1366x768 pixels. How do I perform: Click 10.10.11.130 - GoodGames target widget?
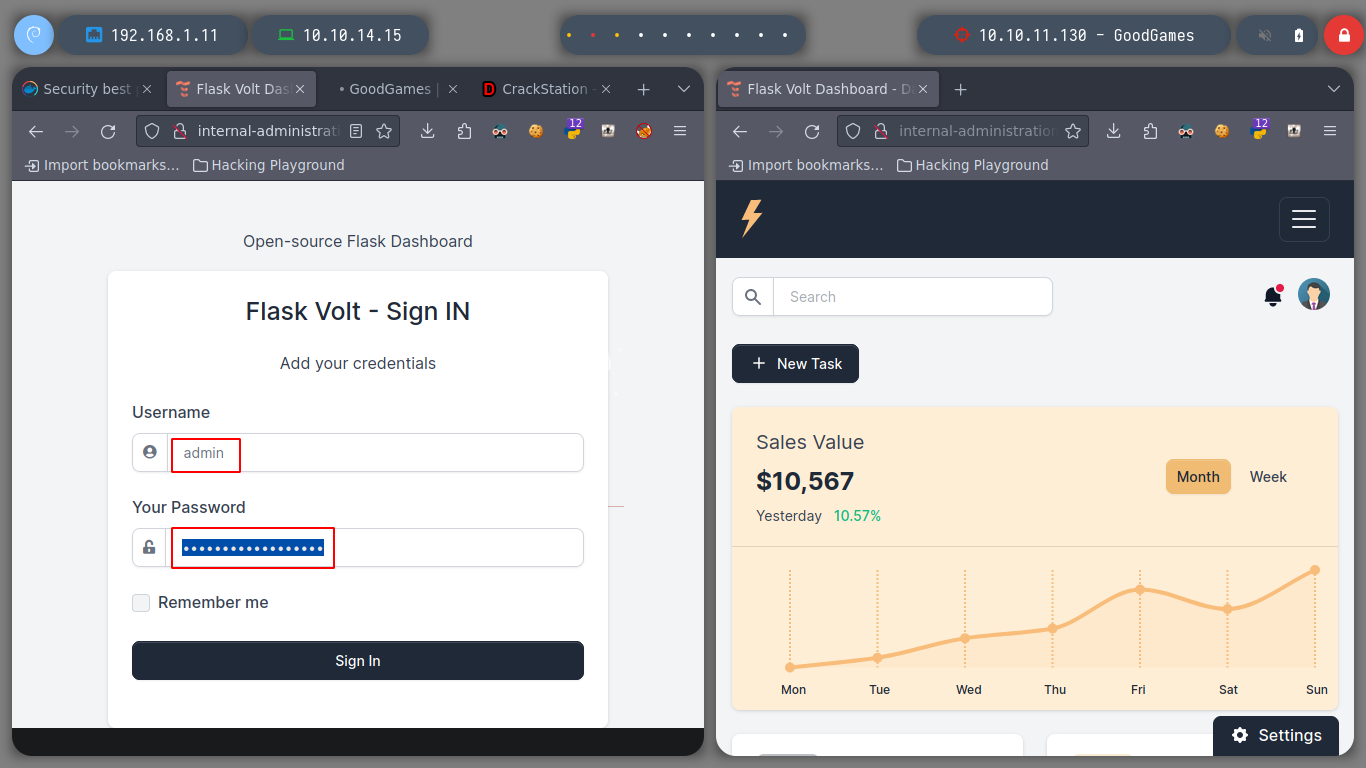(1074, 35)
